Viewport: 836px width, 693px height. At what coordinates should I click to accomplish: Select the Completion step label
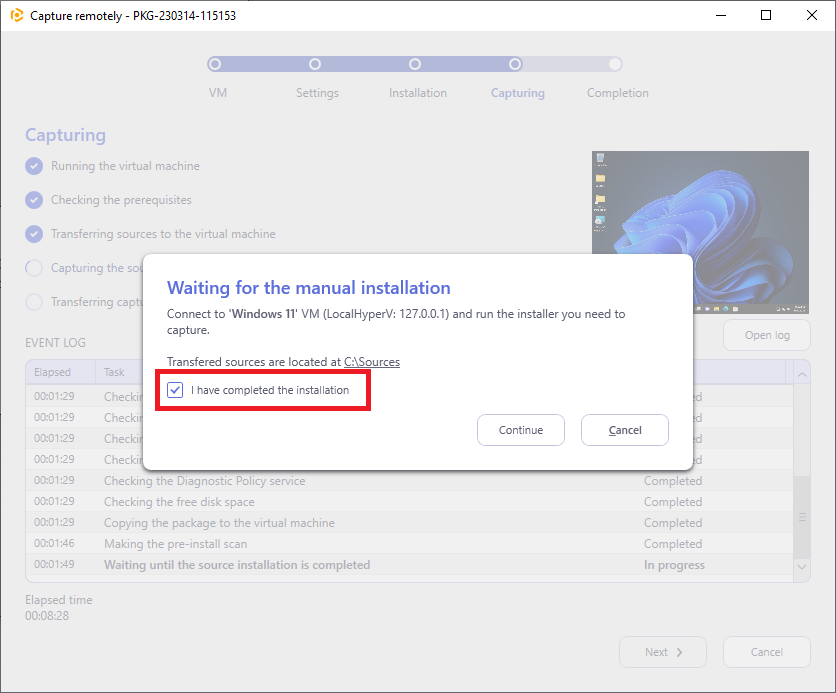(617, 93)
